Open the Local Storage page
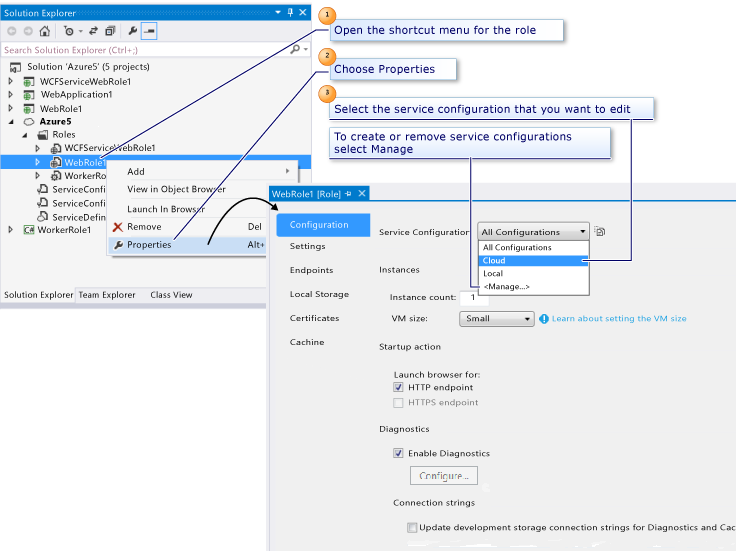 point(319,294)
